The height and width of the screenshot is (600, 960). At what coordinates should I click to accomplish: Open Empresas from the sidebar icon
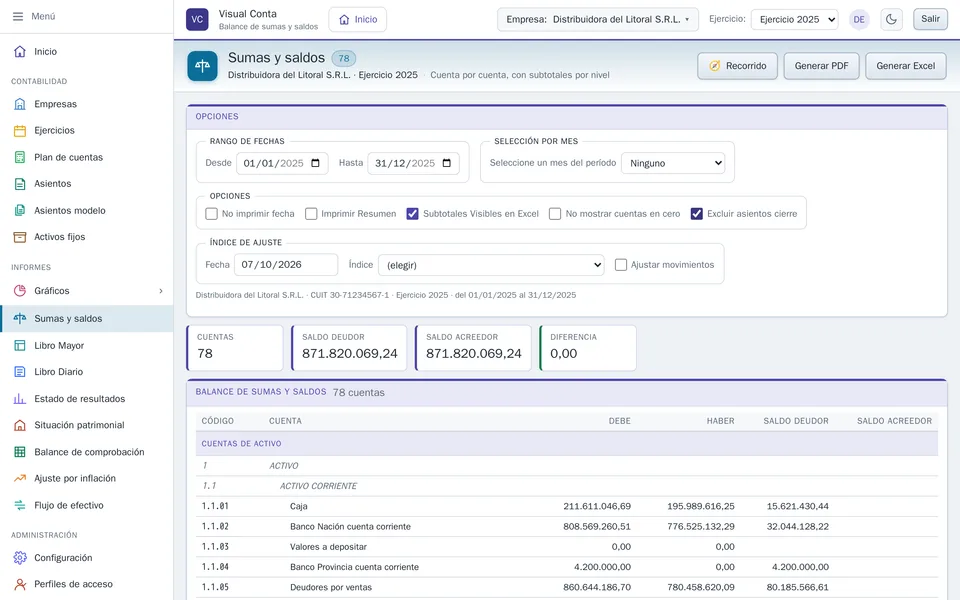(20, 104)
